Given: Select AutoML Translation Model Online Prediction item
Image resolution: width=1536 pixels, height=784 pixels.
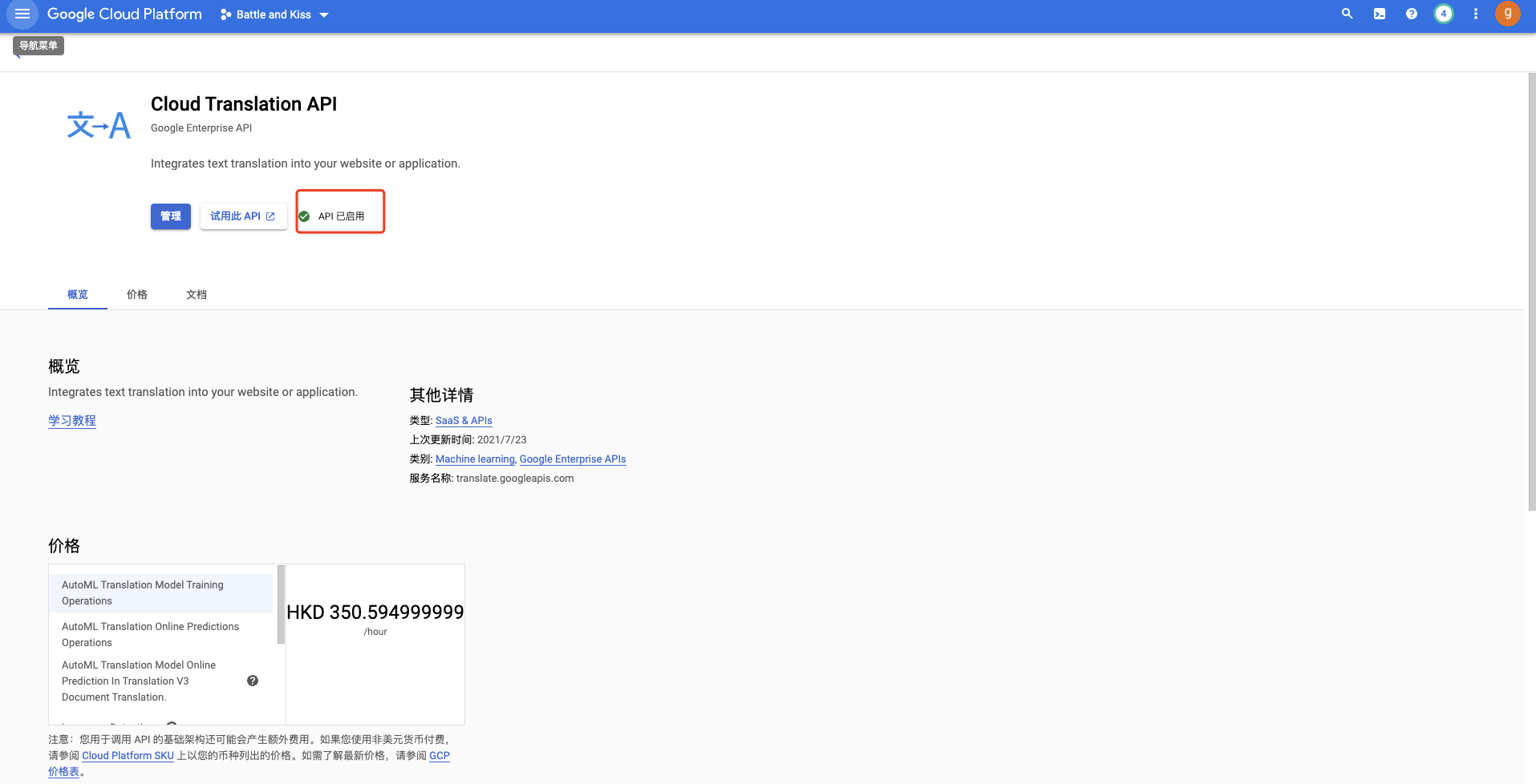Looking at the screenshot, I should coord(160,681).
